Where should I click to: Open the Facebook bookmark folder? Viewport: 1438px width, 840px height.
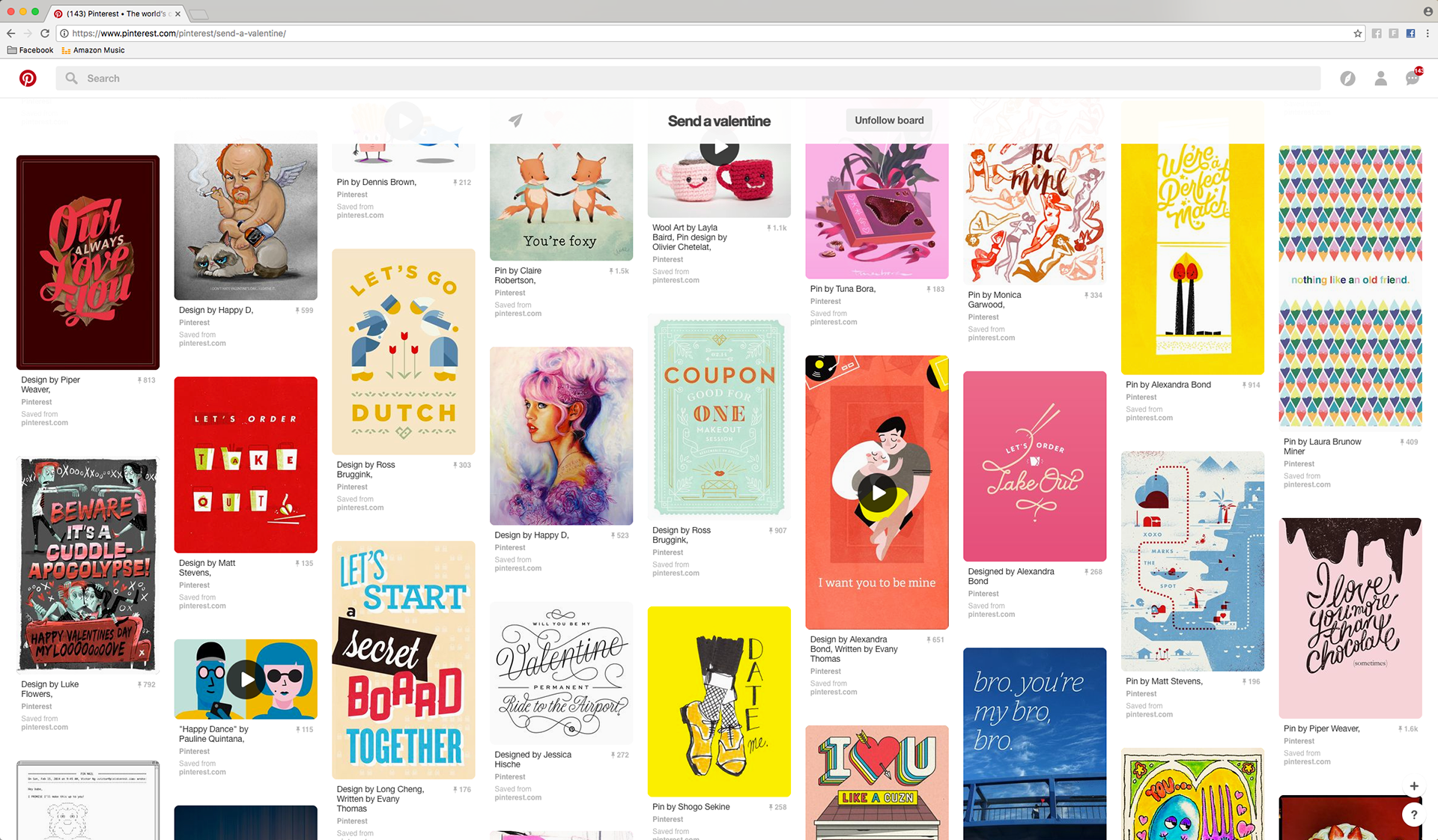[x=30, y=50]
